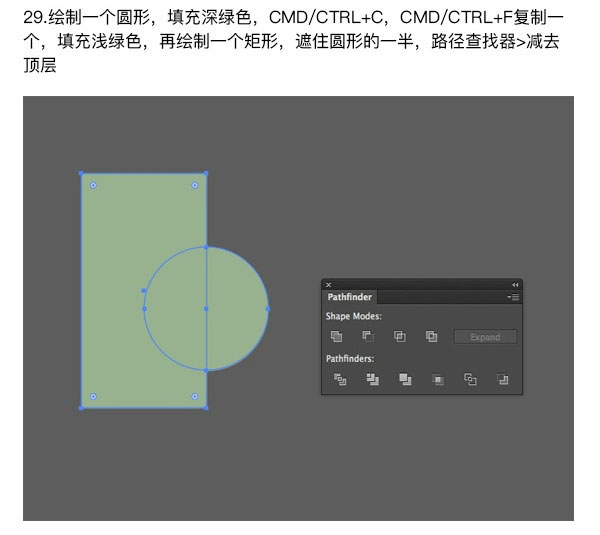Click the Minus Front shape mode icon
The image size is (600, 535).
(368, 336)
